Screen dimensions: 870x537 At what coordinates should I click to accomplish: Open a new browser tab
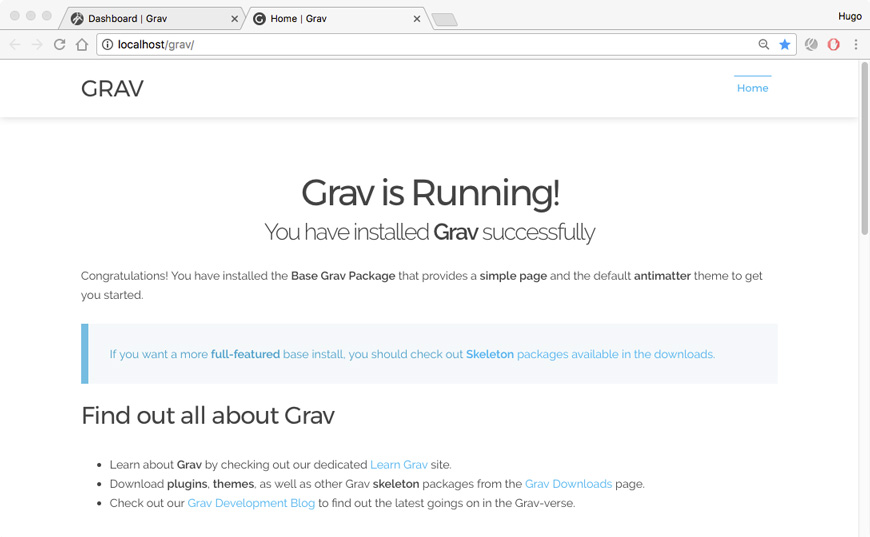pyautogui.click(x=444, y=20)
